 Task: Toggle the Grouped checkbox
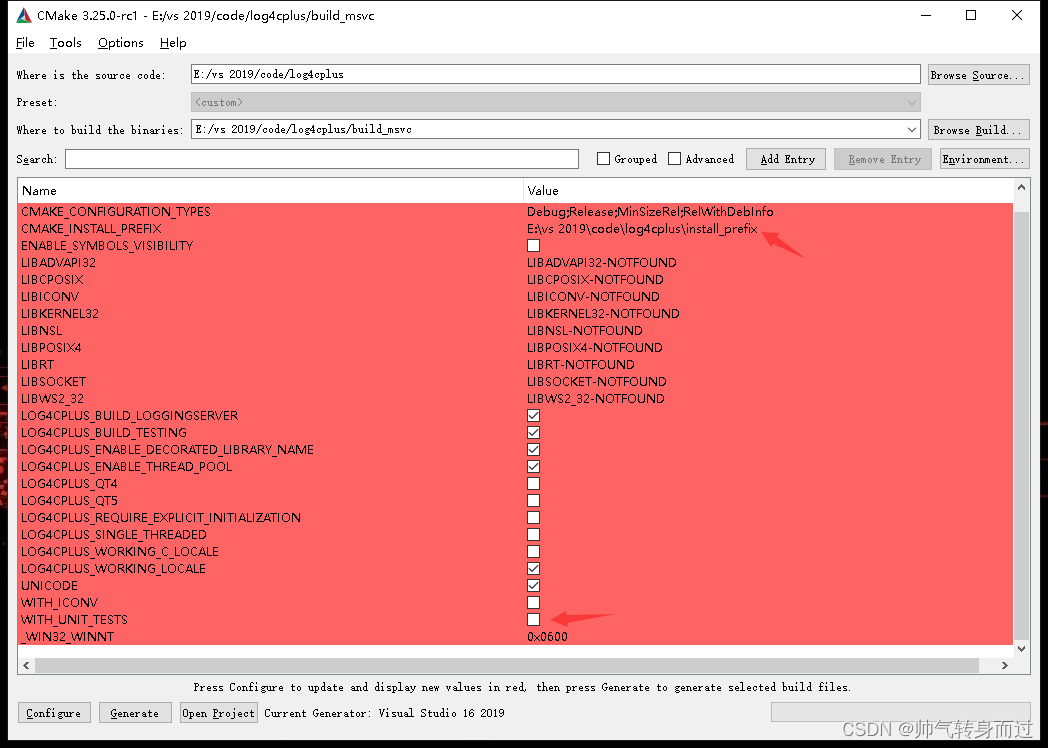604,159
